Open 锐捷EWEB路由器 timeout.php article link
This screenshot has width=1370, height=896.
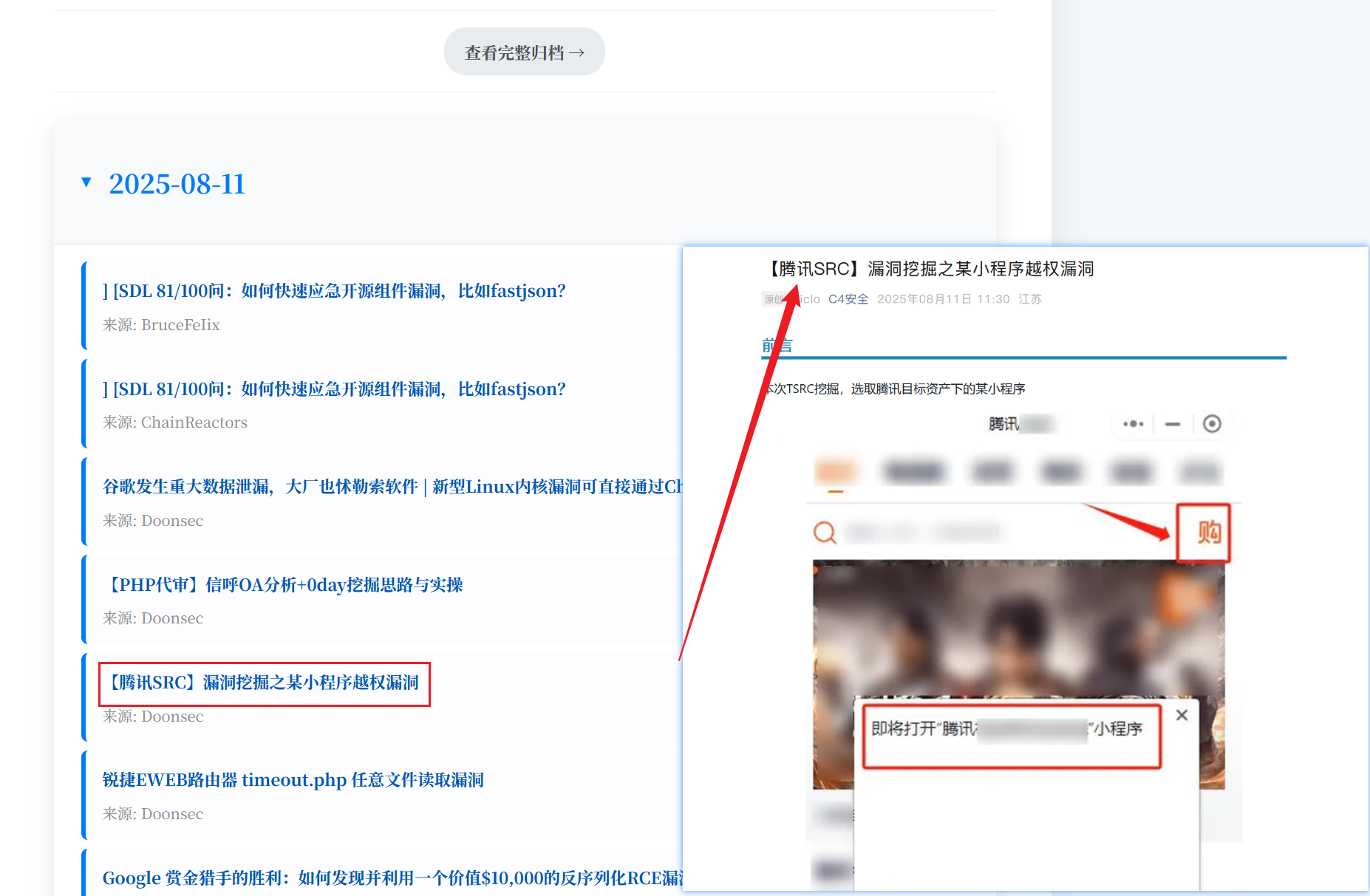coord(293,780)
